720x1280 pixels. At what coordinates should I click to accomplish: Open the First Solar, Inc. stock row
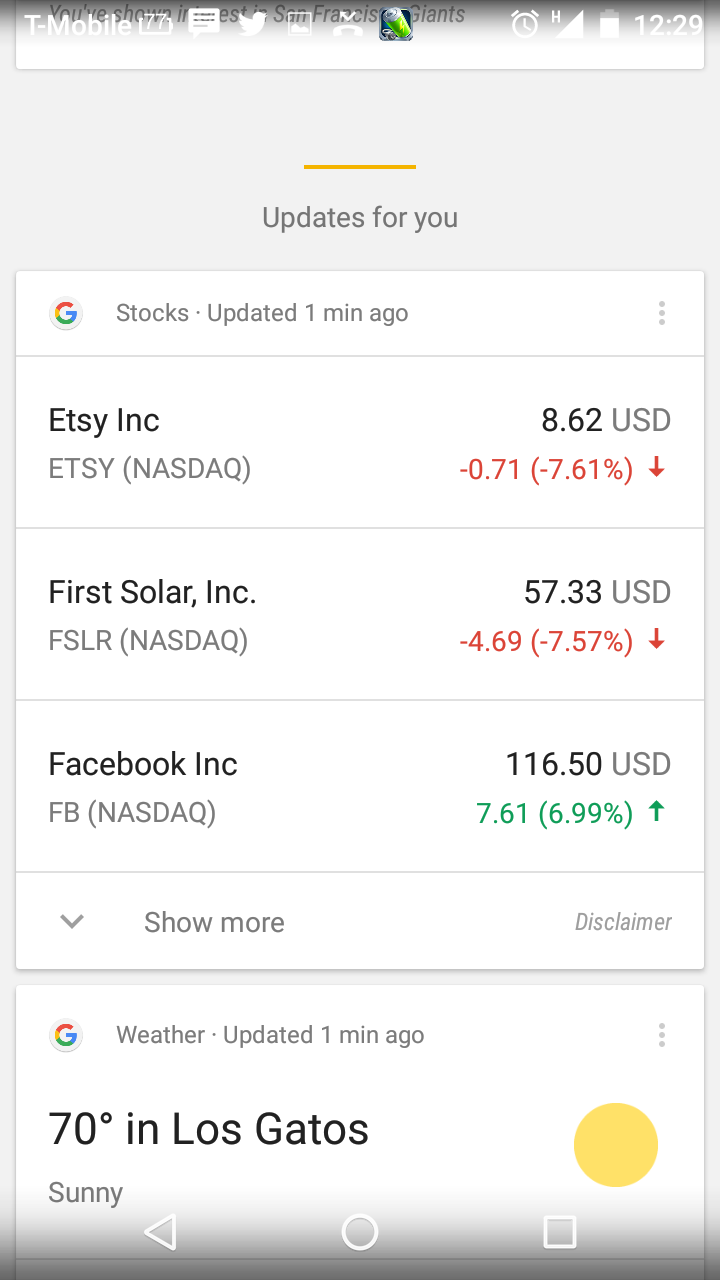tap(360, 614)
